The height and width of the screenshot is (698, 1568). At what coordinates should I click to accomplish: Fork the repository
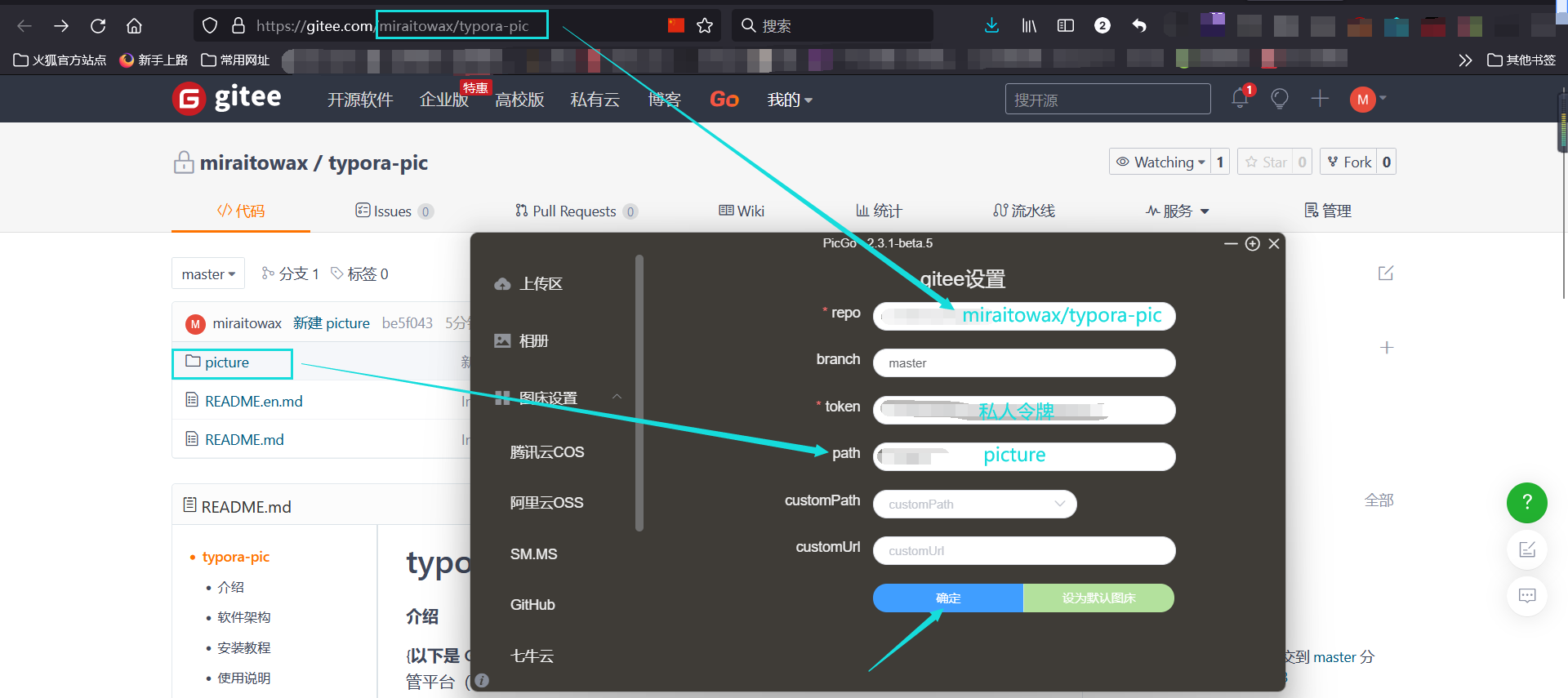pyautogui.click(x=1349, y=162)
